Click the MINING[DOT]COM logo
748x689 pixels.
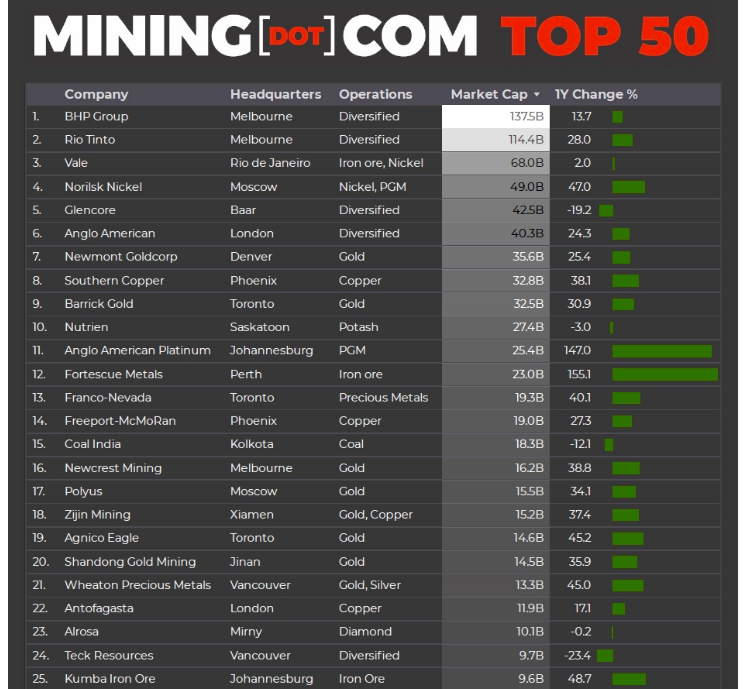point(256,36)
